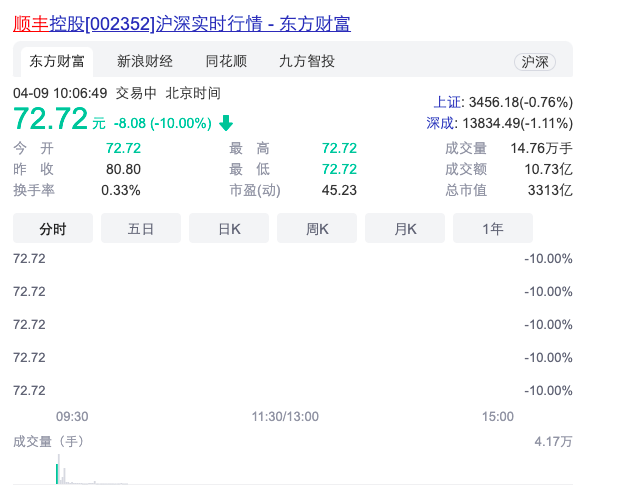The height and width of the screenshot is (493, 624).
Task: Click the tallest volume bar in chart
Action: point(59,469)
